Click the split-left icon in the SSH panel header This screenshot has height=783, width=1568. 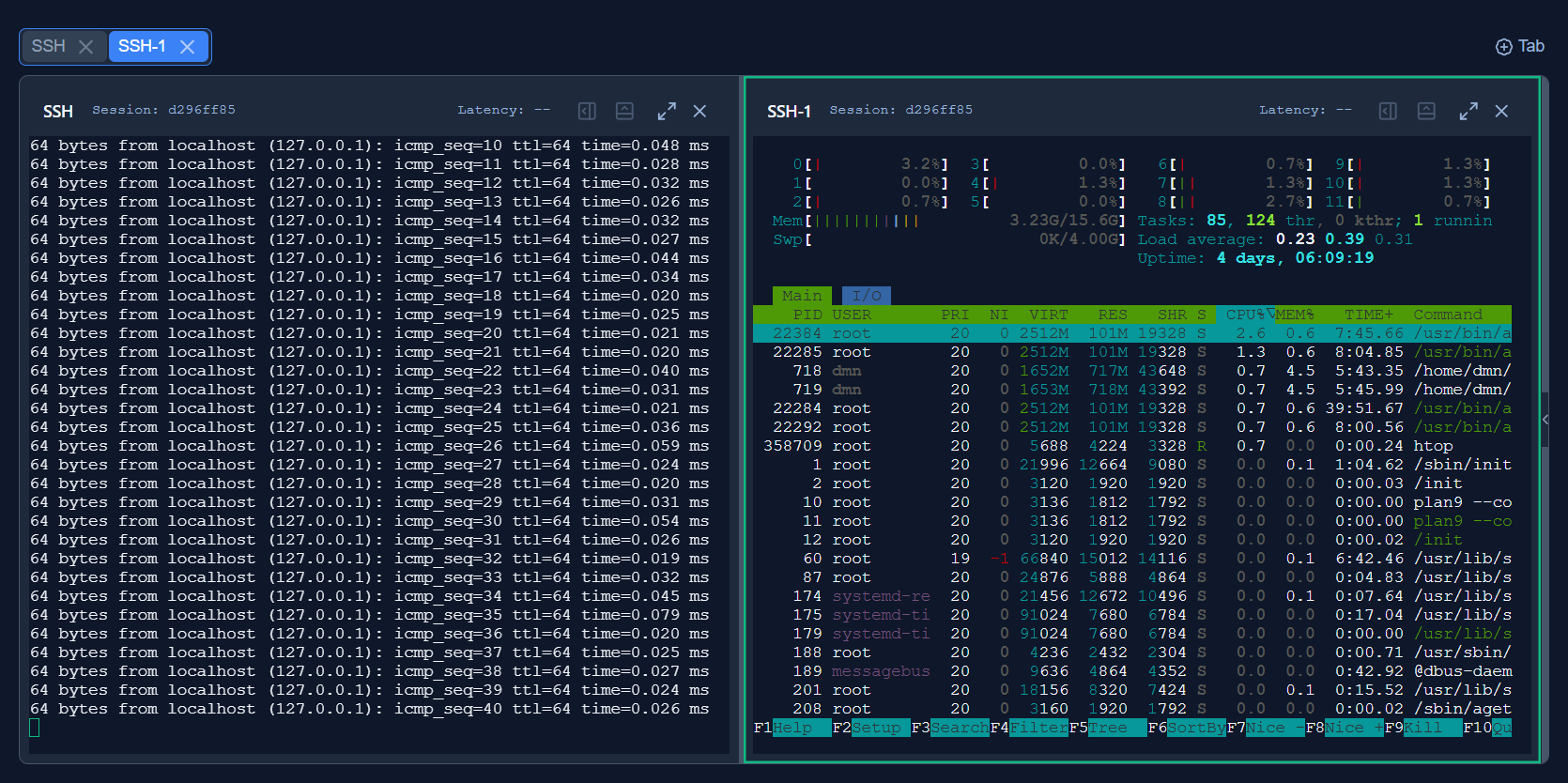click(x=587, y=111)
